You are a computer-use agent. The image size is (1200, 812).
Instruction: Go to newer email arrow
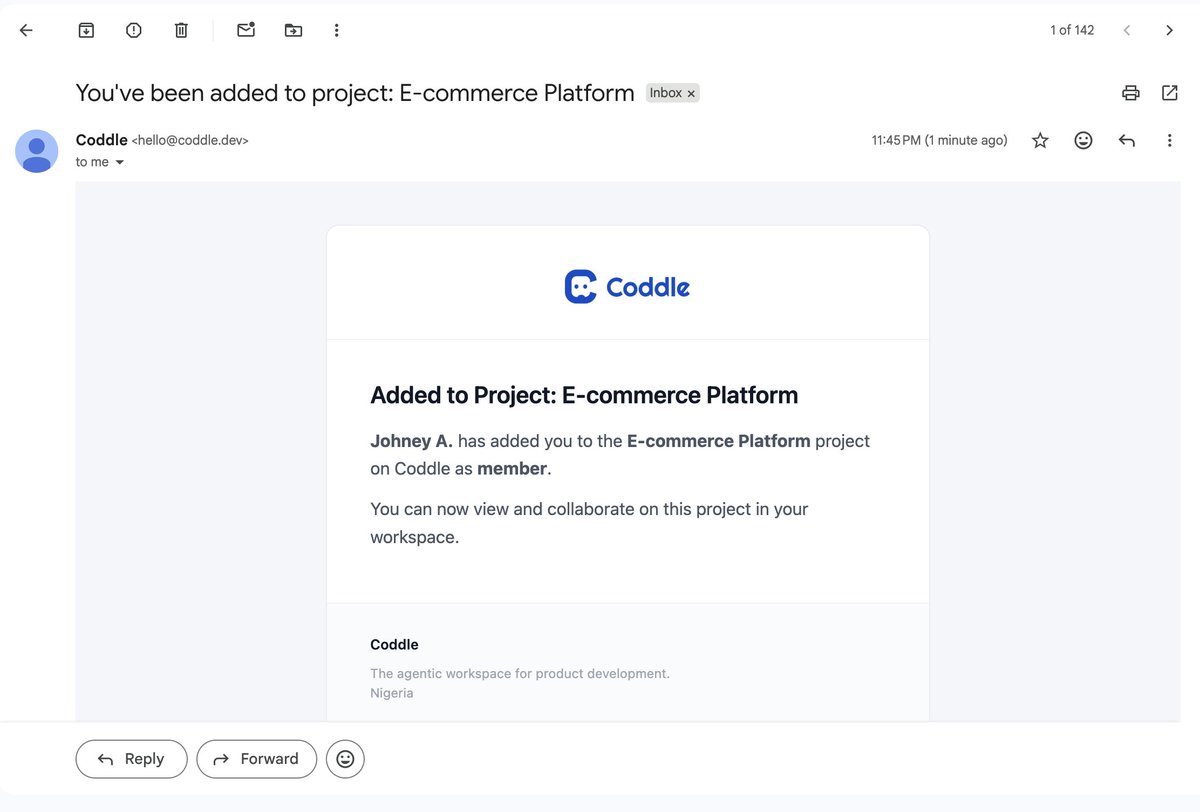1127,30
